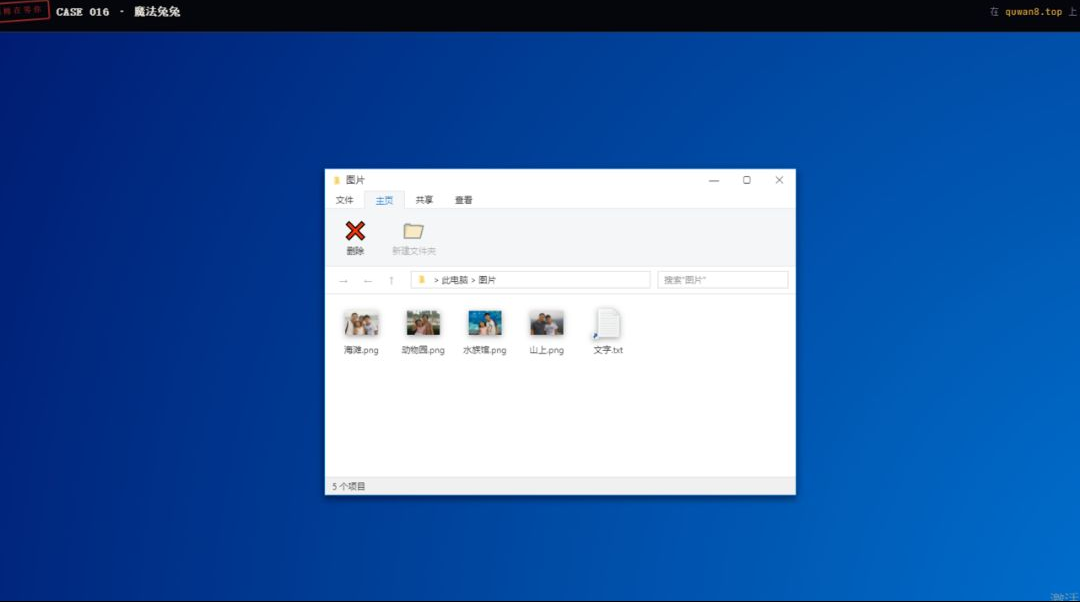1080x602 pixels.
Task: Click the quwan8.top link at top right
Action: coord(1033,12)
